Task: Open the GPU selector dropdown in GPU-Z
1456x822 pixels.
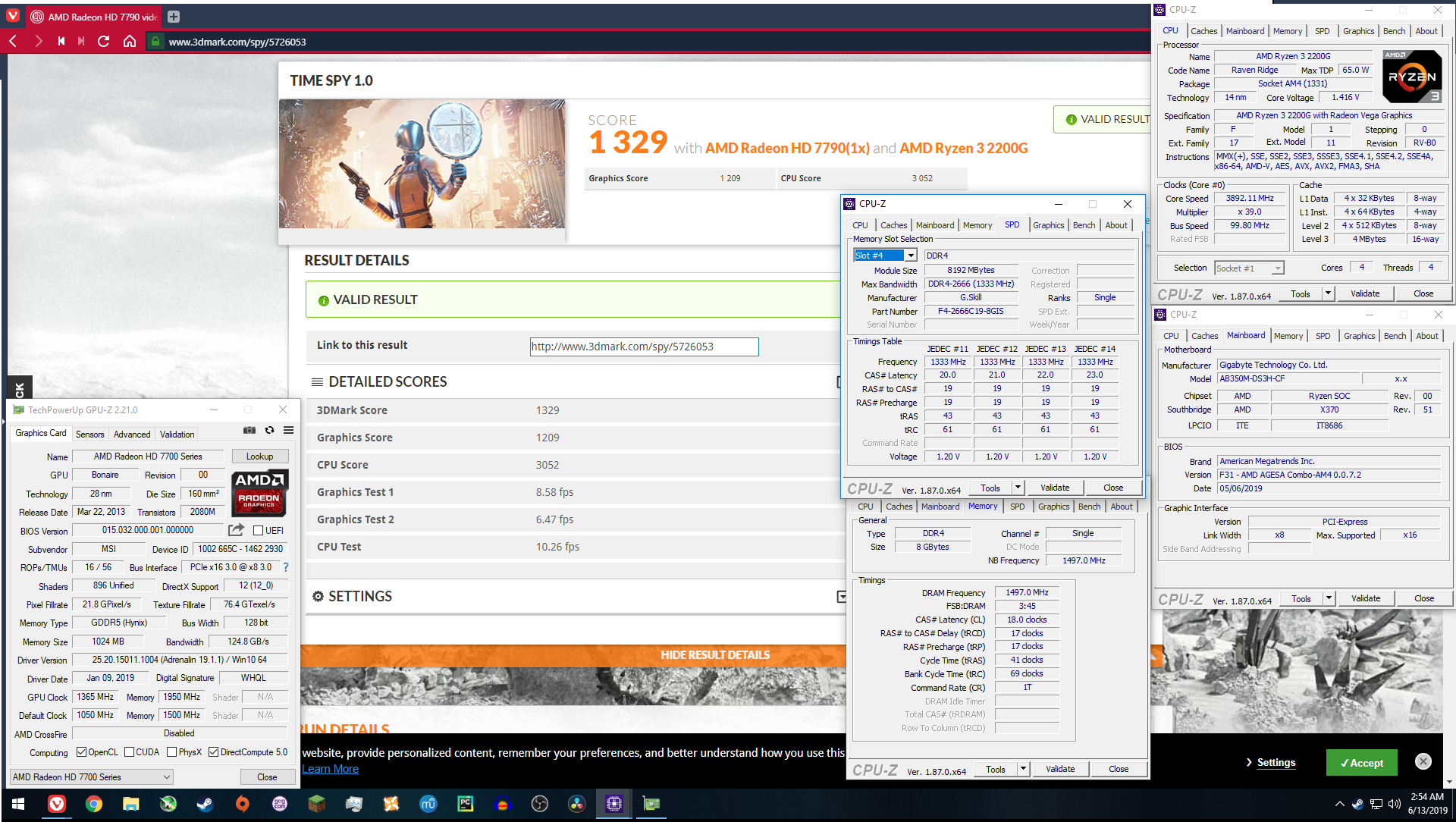Action: tap(91, 777)
